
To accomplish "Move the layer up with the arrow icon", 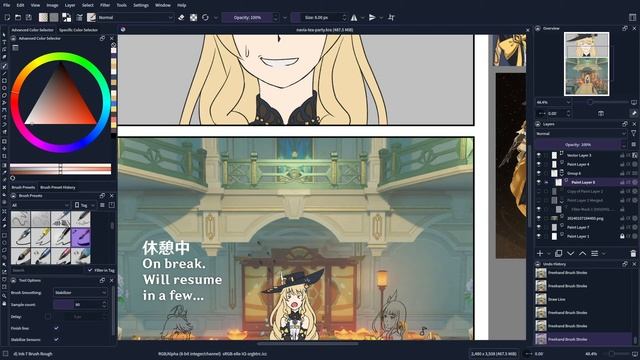I will [582, 253].
